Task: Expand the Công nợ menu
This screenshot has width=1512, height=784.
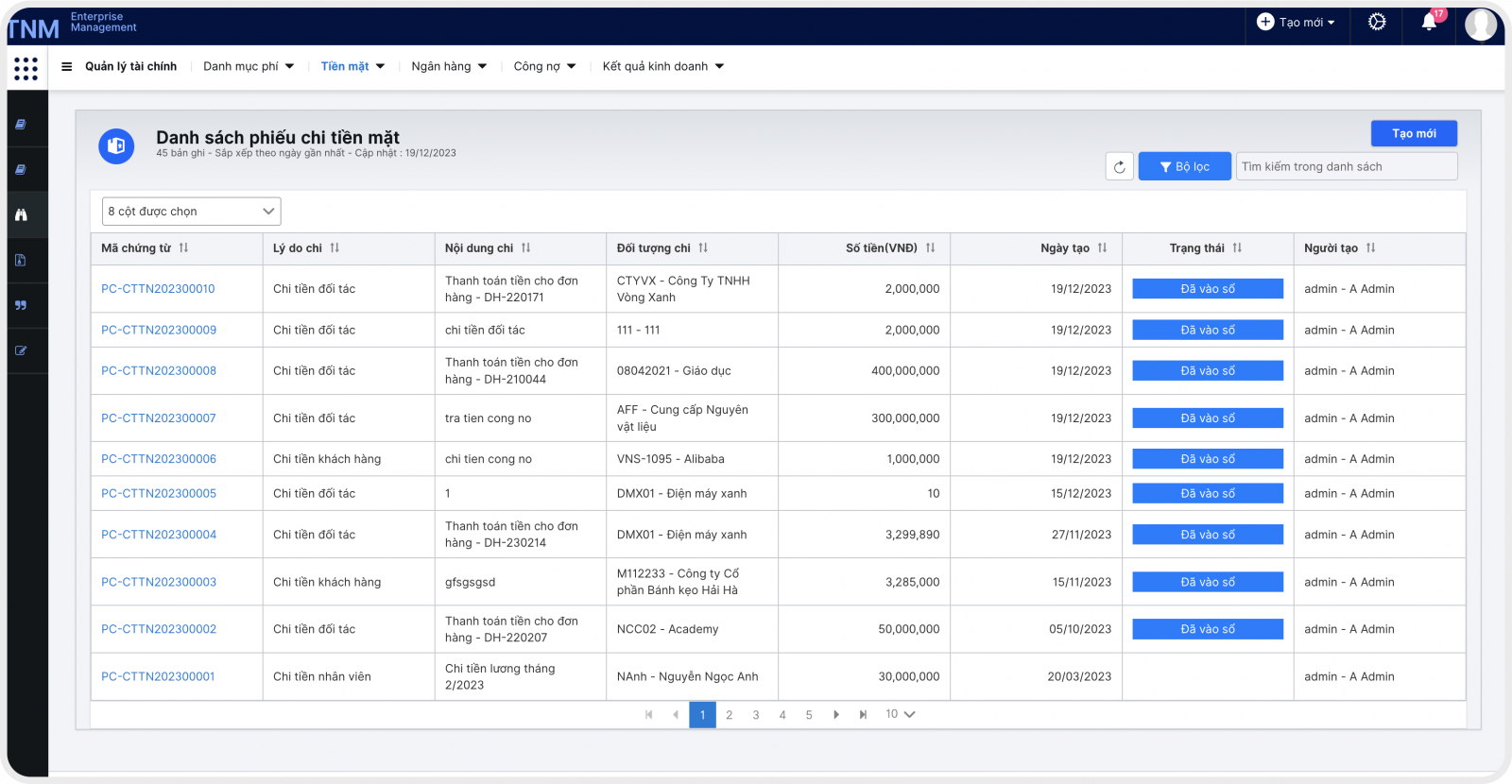Action: pyautogui.click(x=544, y=67)
